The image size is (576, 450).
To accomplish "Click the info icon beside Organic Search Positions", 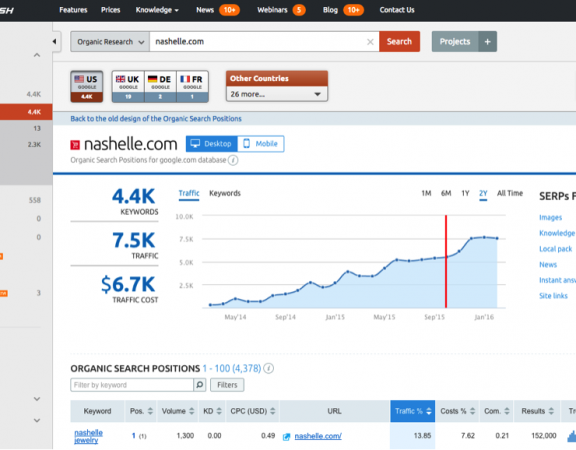I will point(269,368).
